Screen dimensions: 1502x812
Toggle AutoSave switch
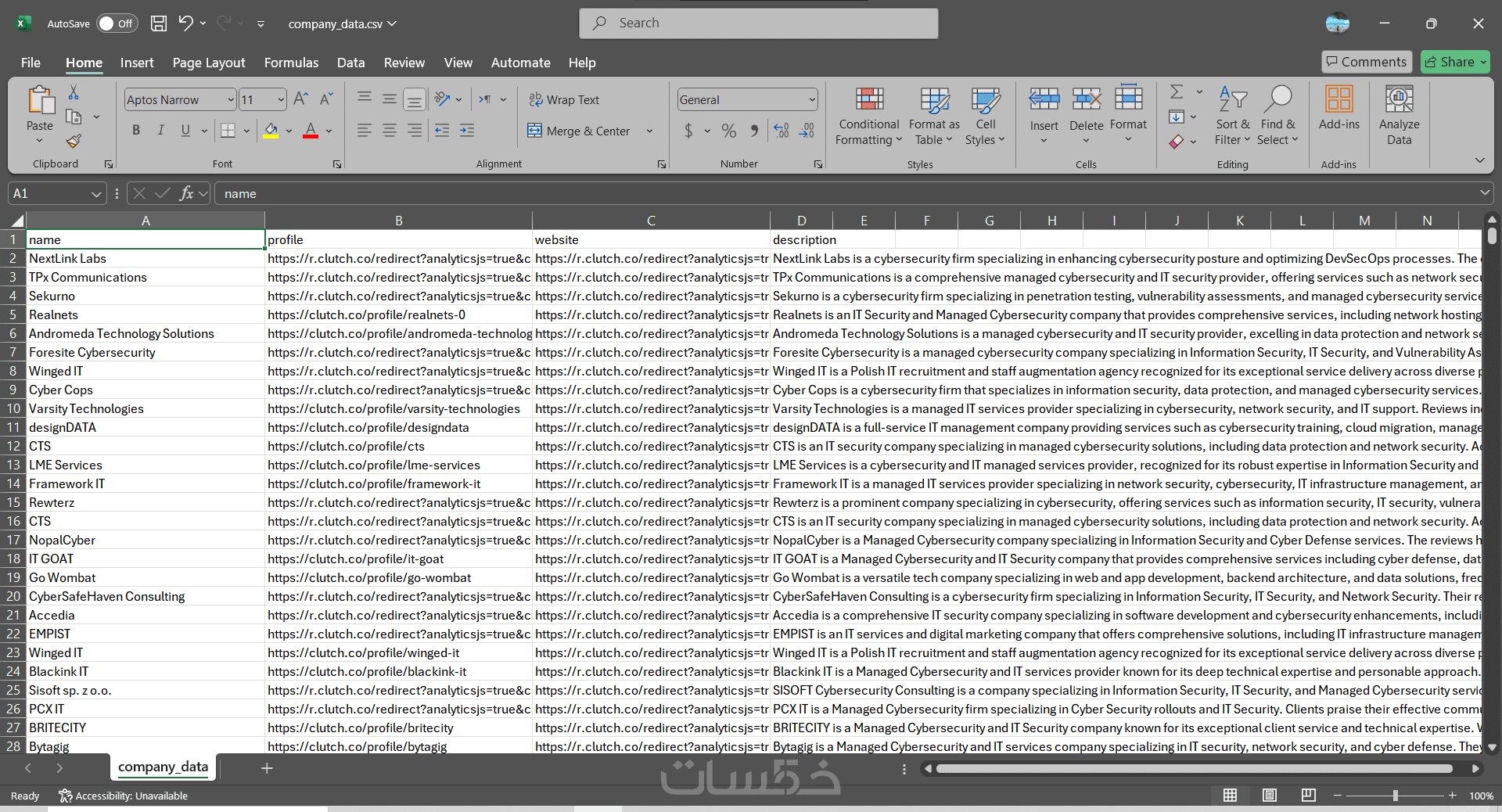[117, 23]
